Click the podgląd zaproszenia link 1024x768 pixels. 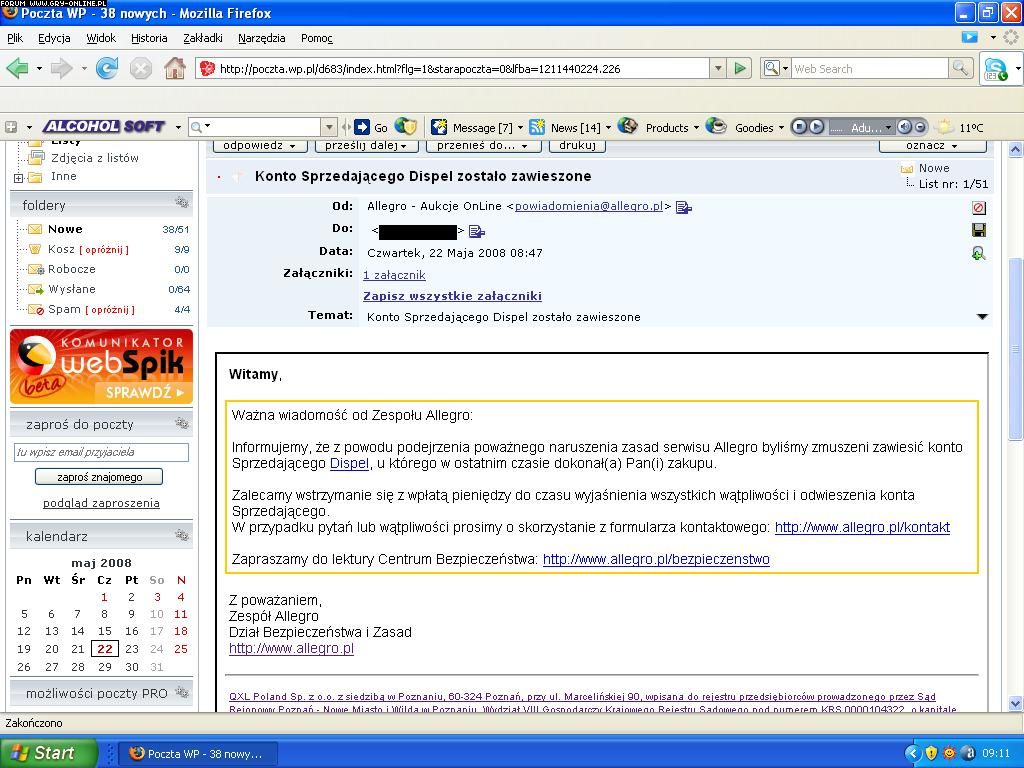pyautogui.click(x=101, y=503)
